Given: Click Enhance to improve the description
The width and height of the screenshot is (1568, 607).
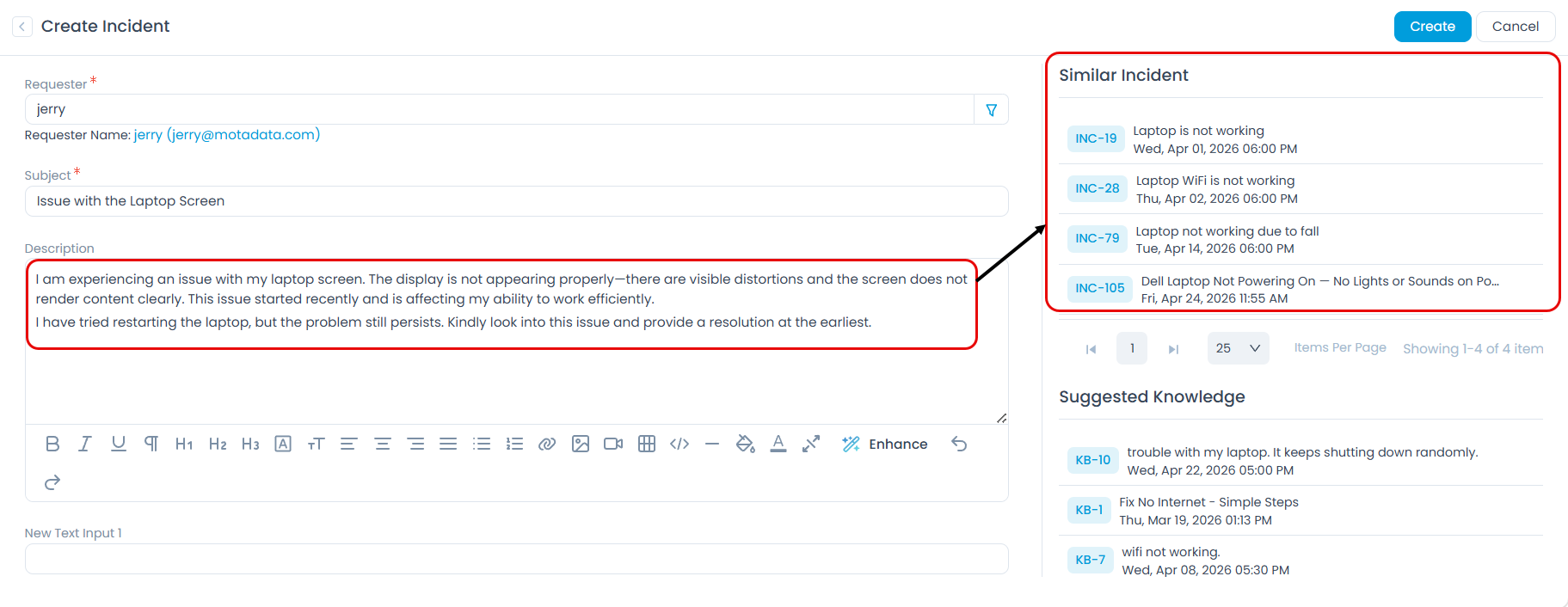Looking at the screenshot, I should 885,444.
